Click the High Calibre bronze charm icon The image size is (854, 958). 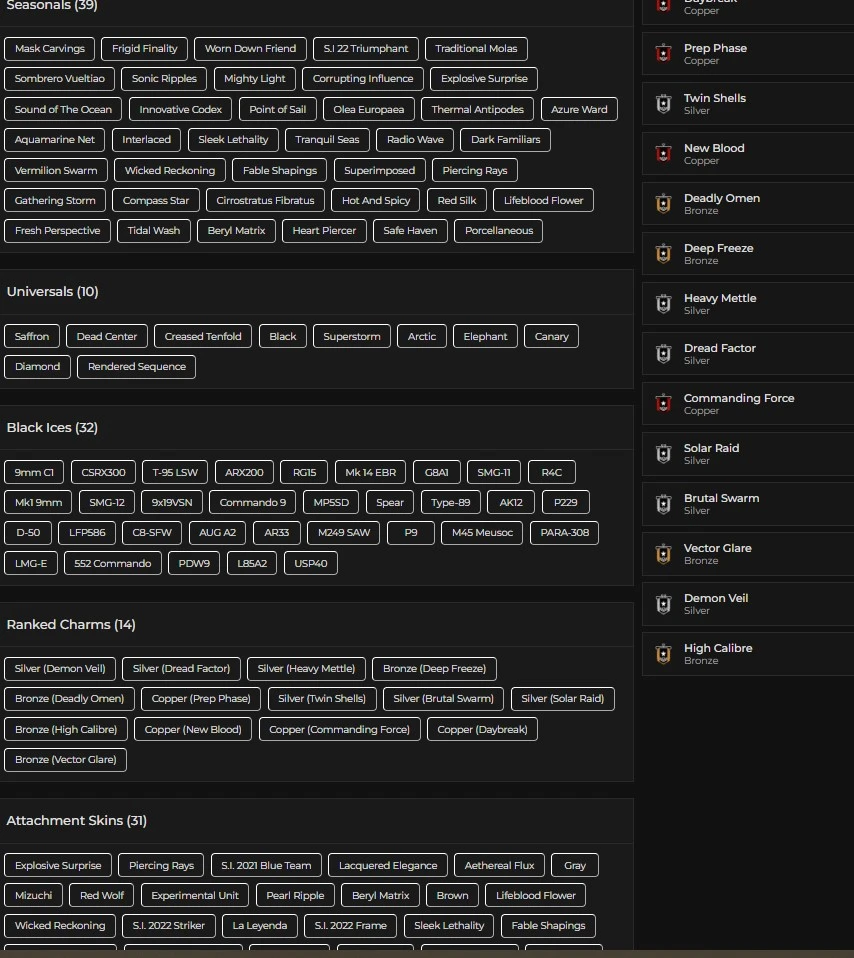point(663,654)
